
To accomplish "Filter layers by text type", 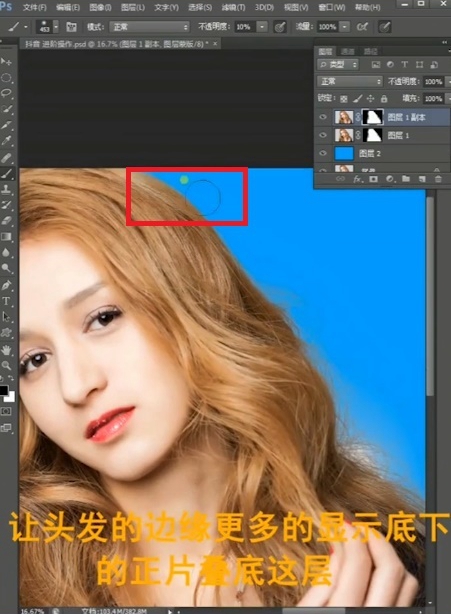I will [x=404, y=65].
